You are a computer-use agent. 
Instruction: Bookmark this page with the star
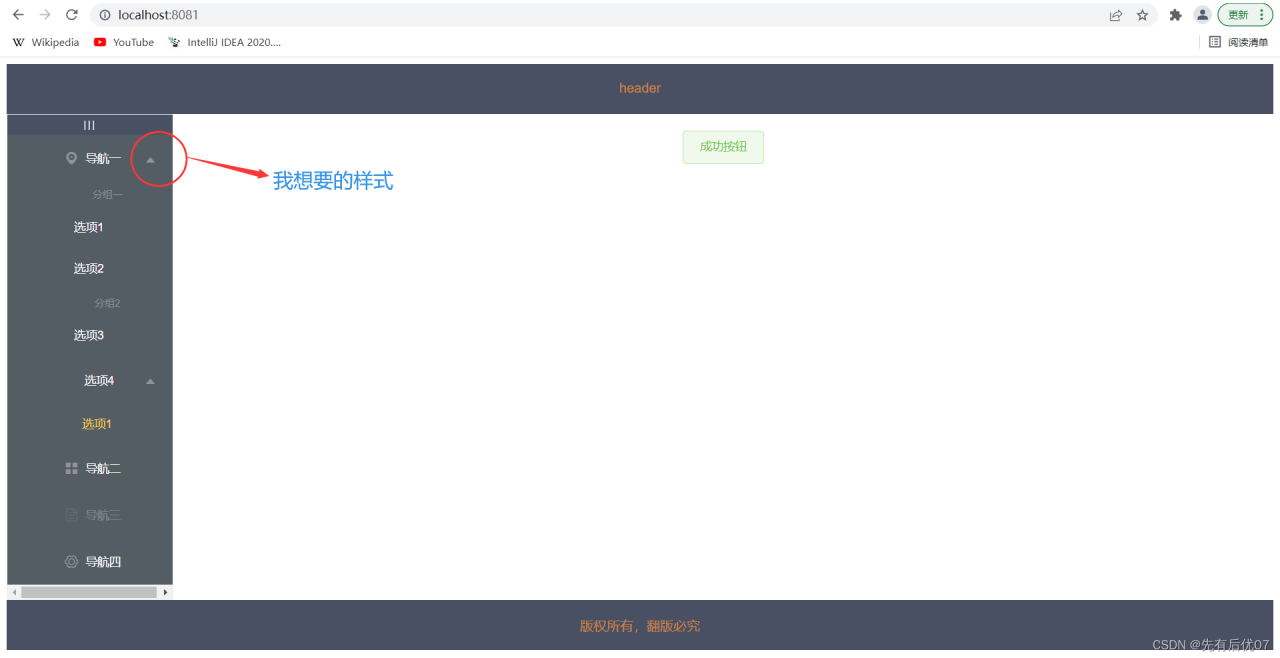pyautogui.click(x=1142, y=15)
